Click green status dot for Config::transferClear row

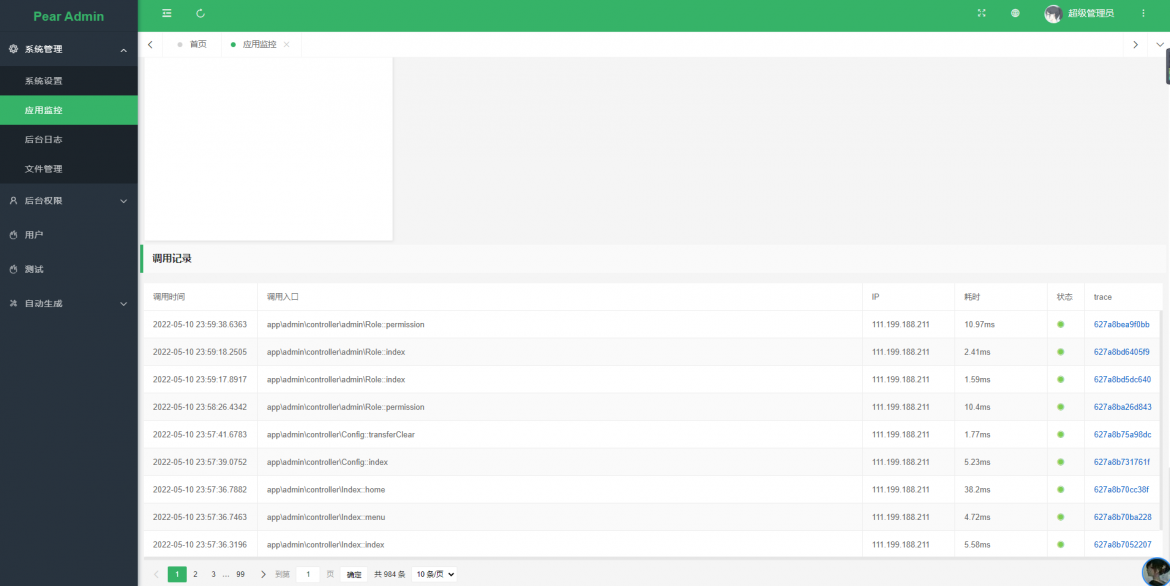pos(1060,434)
